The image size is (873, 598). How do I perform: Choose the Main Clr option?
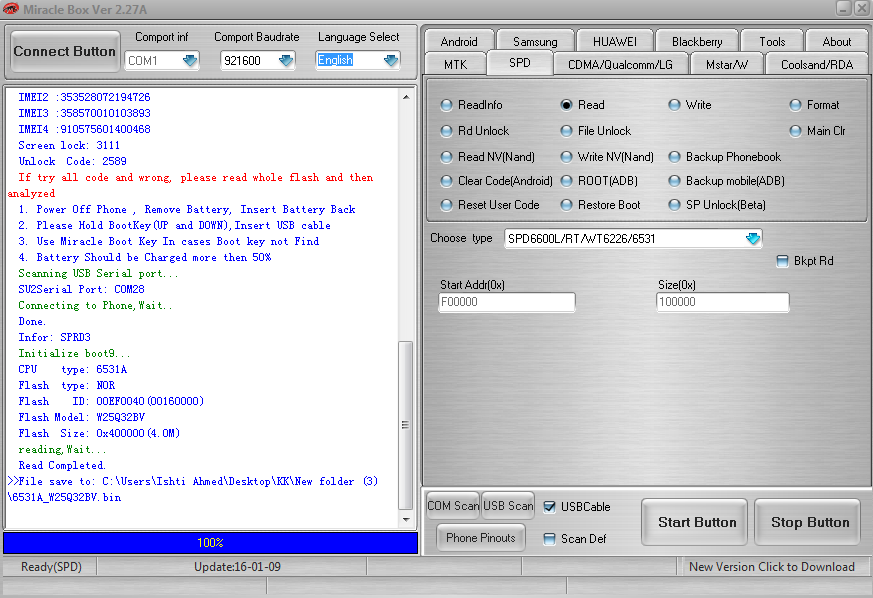coord(817,131)
